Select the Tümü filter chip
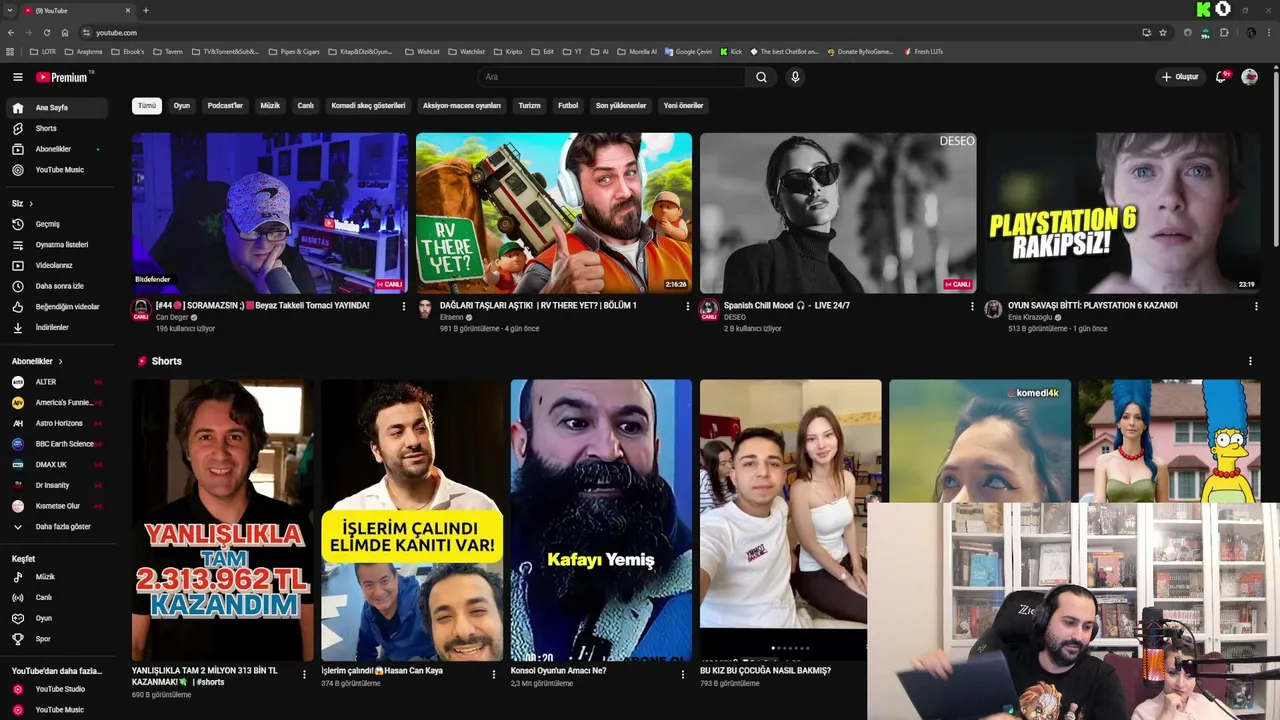Image resolution: width=1280 pixels, height=720 pixels. click(x=147, y=105)
